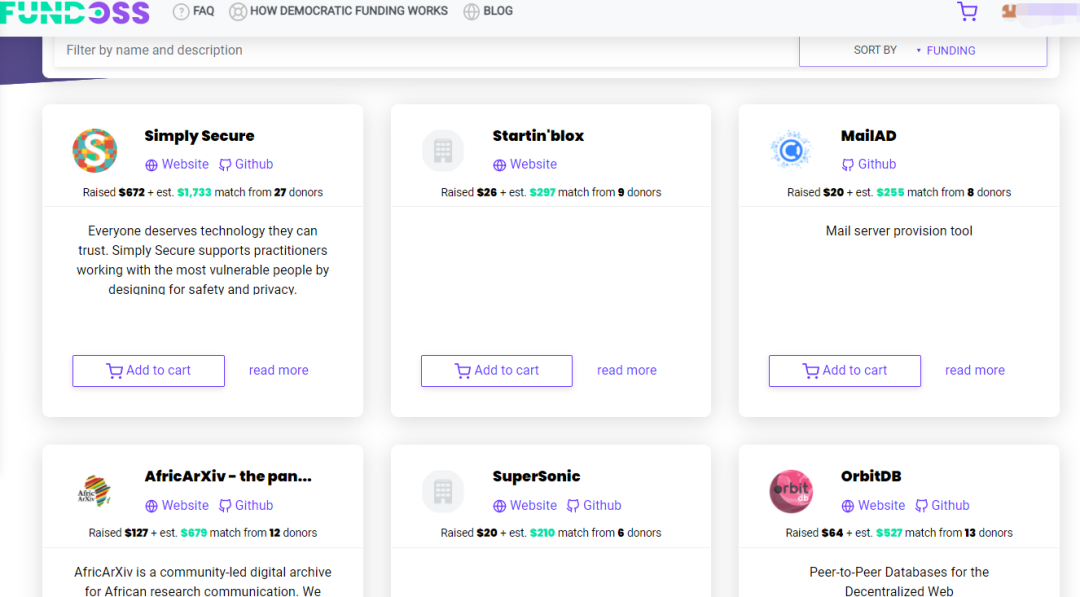The height and width of the screenshot is (597, 1080).
Task: Click the MailAD project logo
Action: tap(791, 150)
